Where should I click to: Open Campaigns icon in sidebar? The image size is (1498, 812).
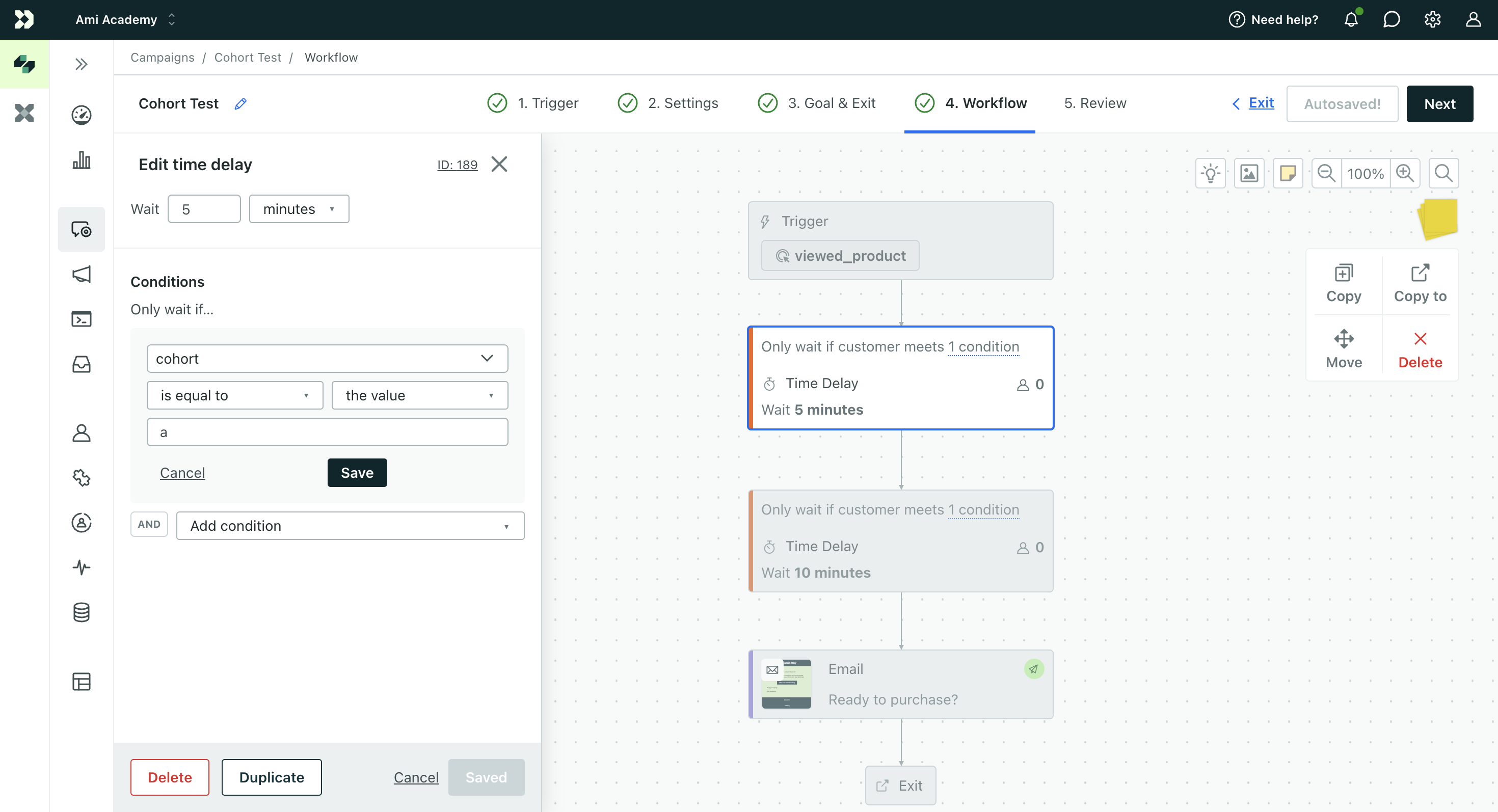[82, 230]
